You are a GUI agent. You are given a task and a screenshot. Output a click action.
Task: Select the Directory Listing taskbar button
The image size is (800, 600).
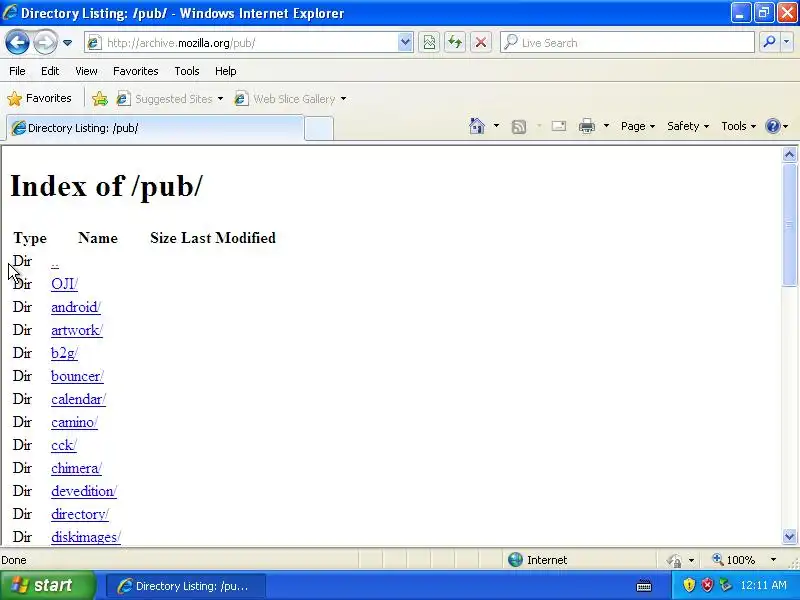coord(185,586)
